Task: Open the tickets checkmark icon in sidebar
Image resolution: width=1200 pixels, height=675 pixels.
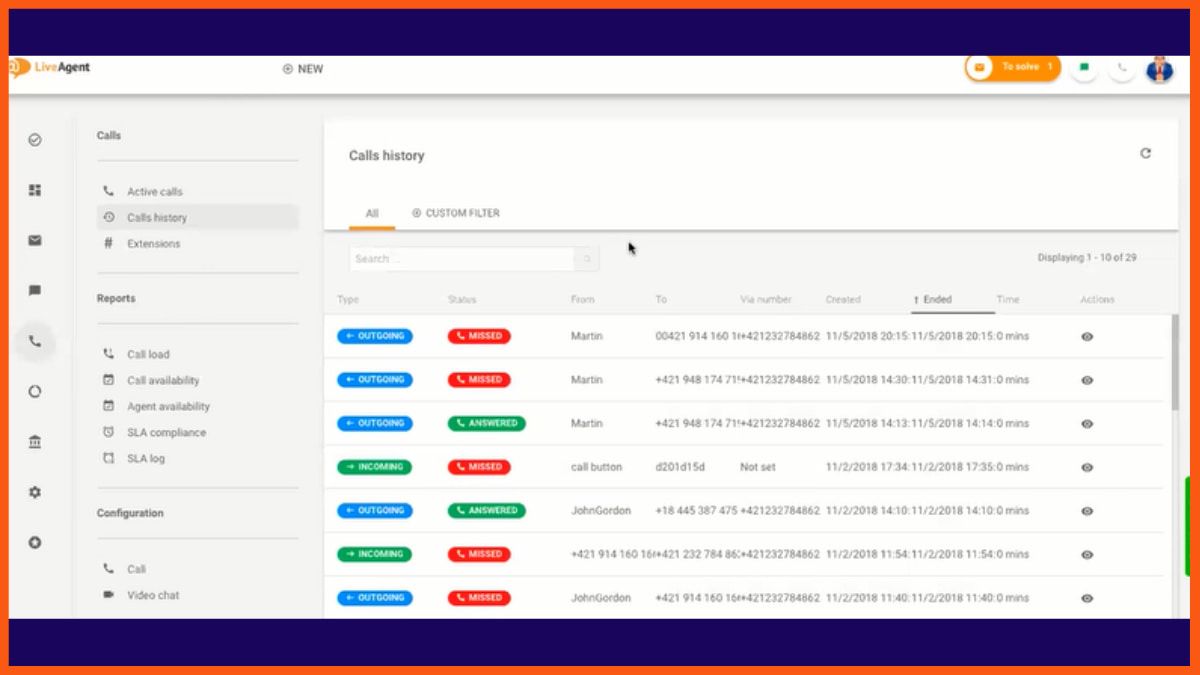Action: pos(35,140)
